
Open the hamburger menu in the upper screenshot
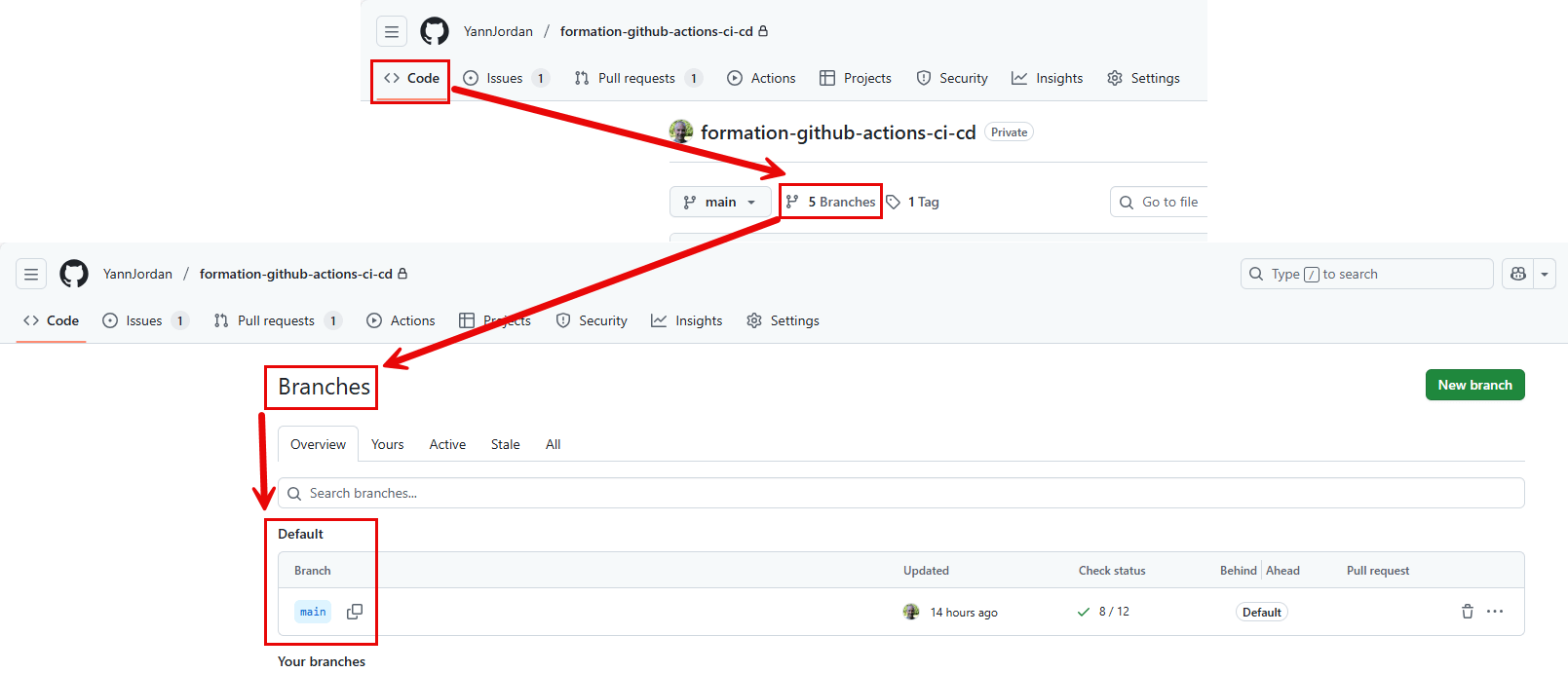tap(392, 31)
